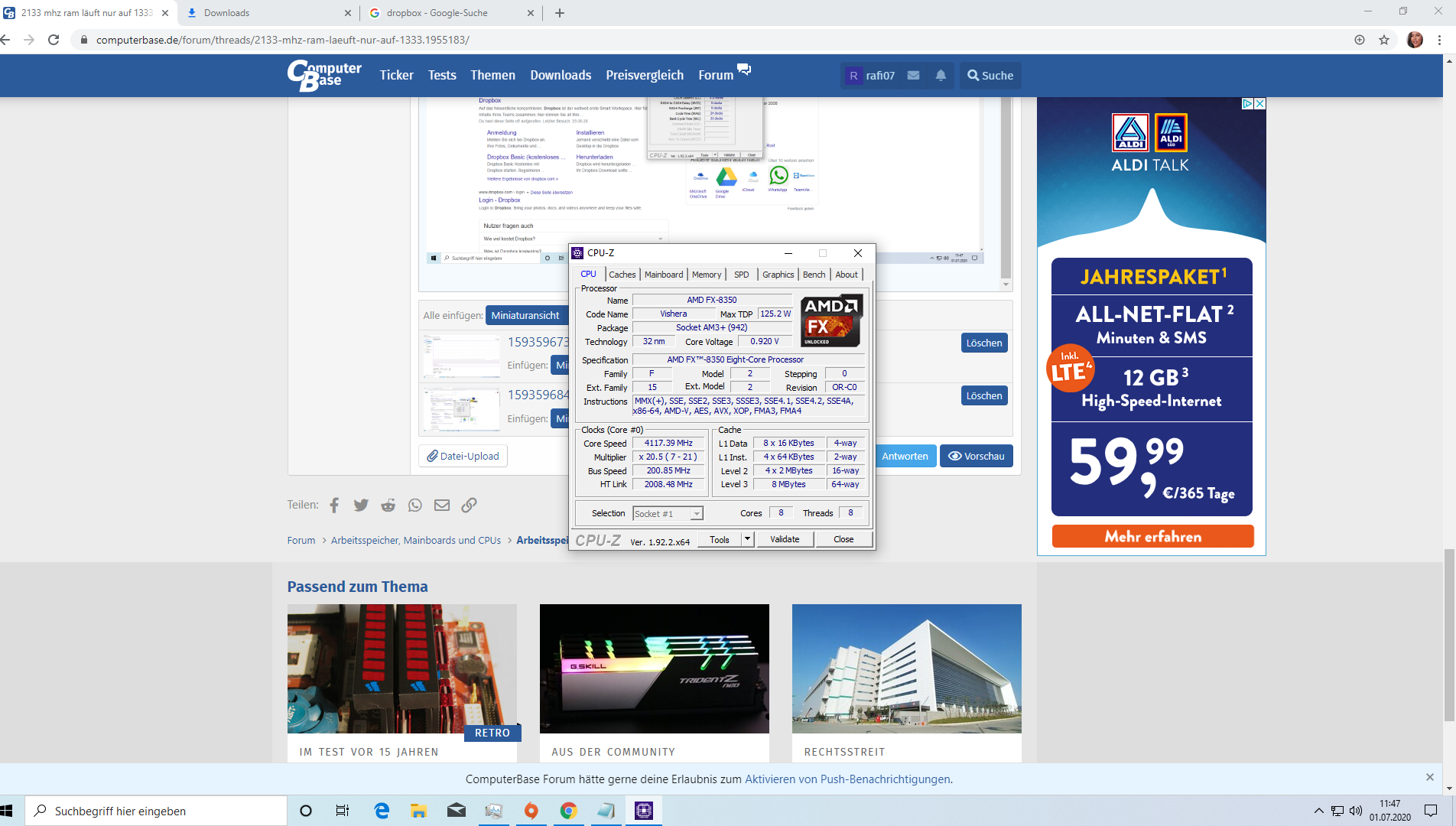The width and height of the screenshot is (1456, 826).
Task: Click the Vorschau preview button
Action: point(977,456)
